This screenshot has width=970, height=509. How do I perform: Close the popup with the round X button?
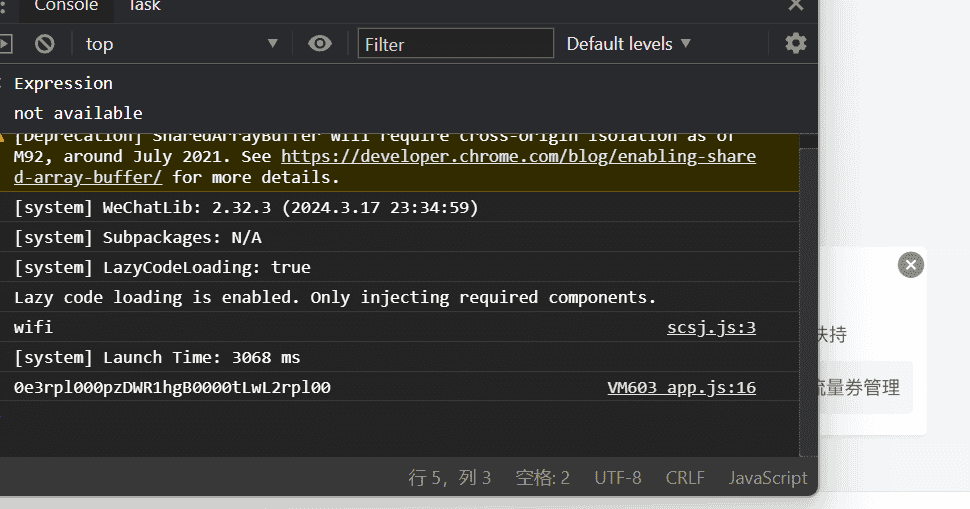(910, 265)
